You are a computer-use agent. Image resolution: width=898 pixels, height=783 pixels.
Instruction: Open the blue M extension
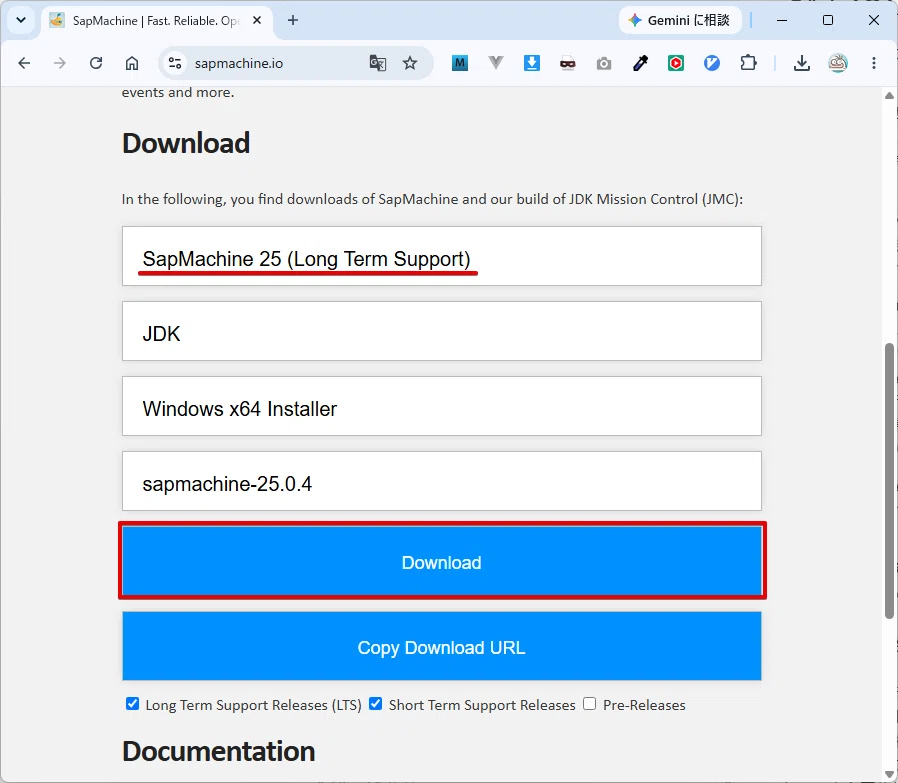[x=460, y=63]
